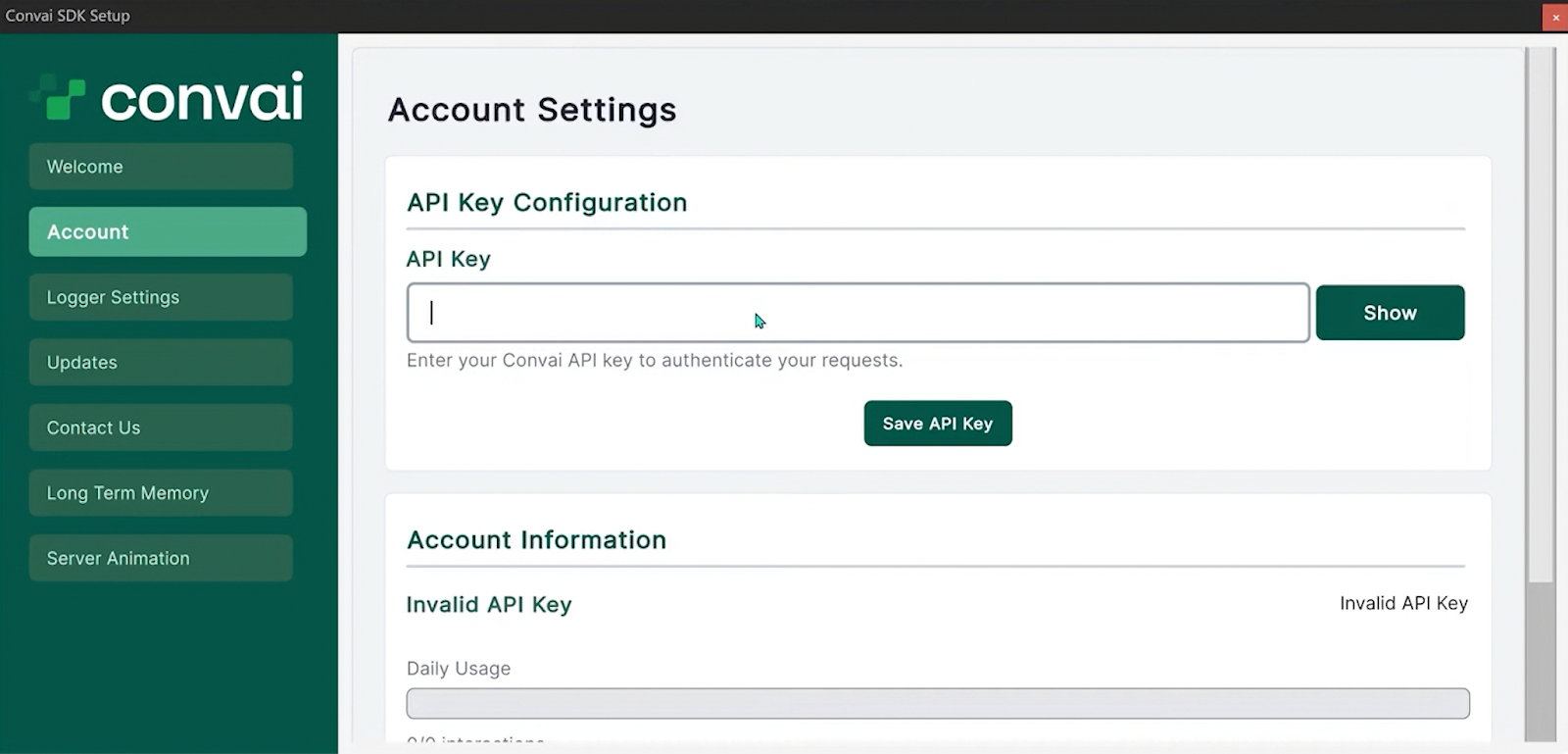This screenshot has width=1568, height=754.
Task: Open the Welcome page in sidebar
Action: tap(161, 167)
